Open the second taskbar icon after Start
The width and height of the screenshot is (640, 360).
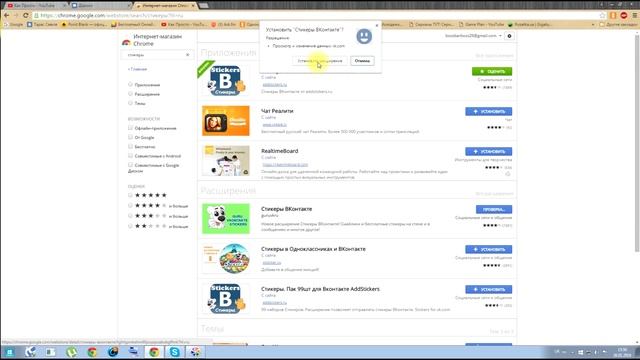click(51, 352)
